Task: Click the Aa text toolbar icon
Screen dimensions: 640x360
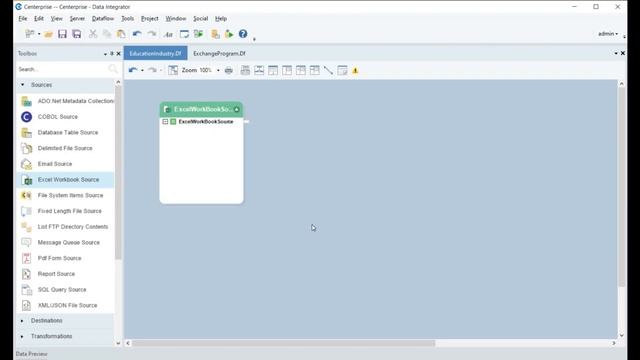Action: (x=168, y=34)
